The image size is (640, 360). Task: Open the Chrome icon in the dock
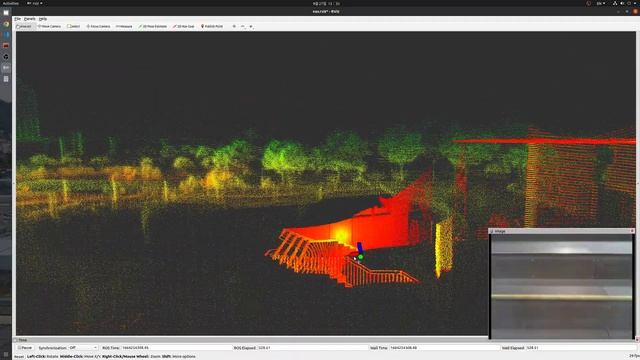(6, 24)
